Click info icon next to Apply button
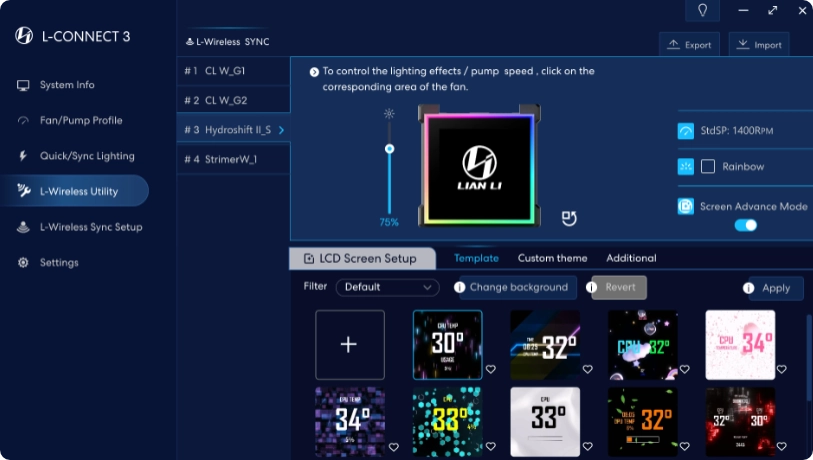The image size is (813, 460). pyautogui.click(x=748, y=288)
